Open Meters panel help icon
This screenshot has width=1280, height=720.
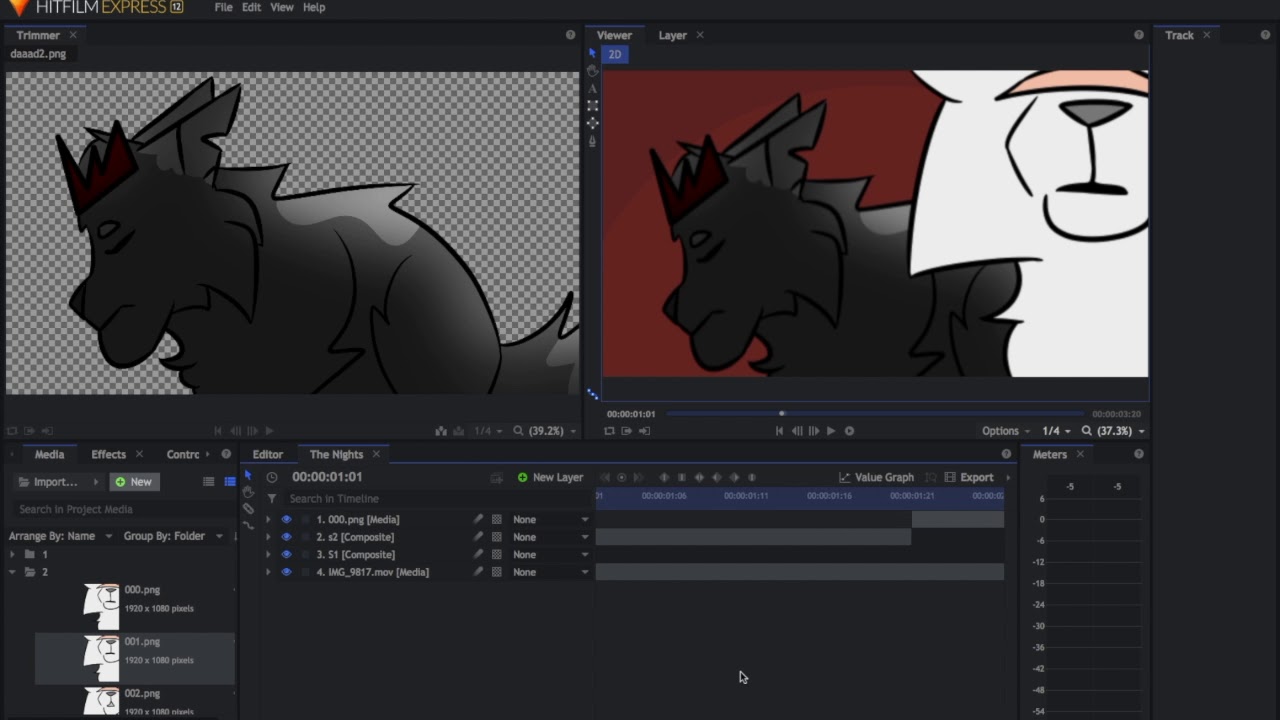(x=1139, y=454)
